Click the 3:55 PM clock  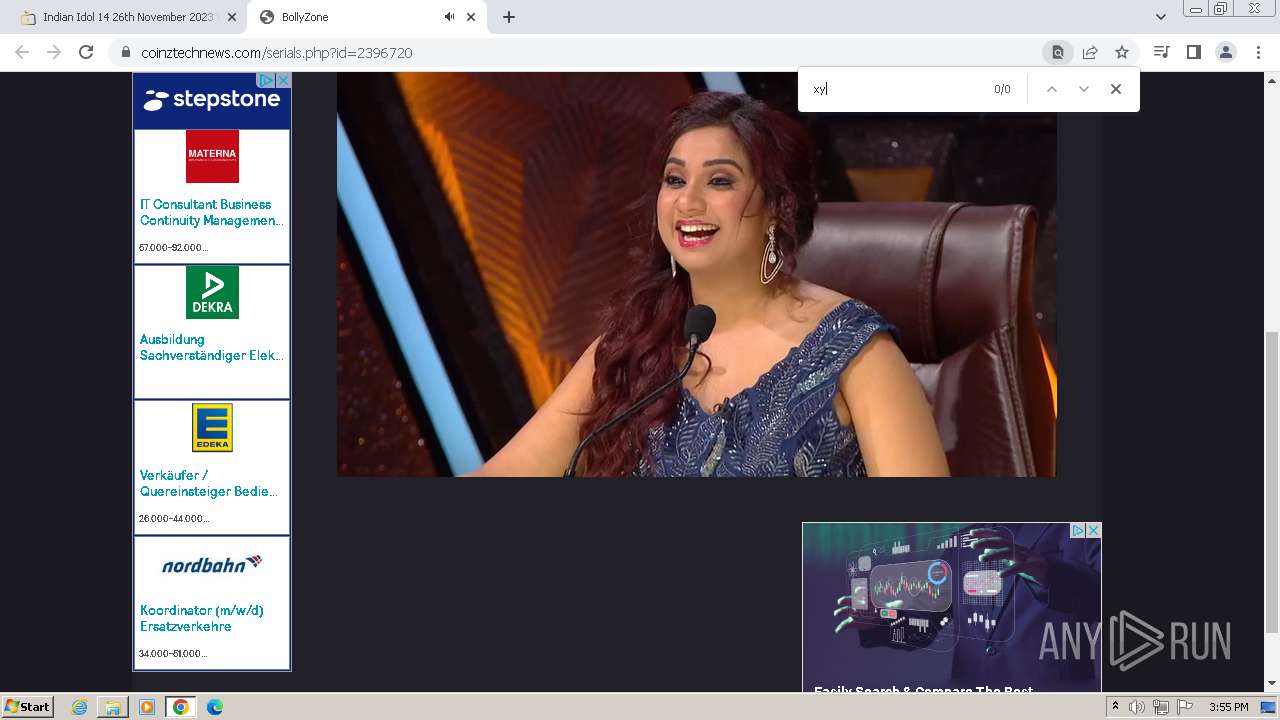1228,707
